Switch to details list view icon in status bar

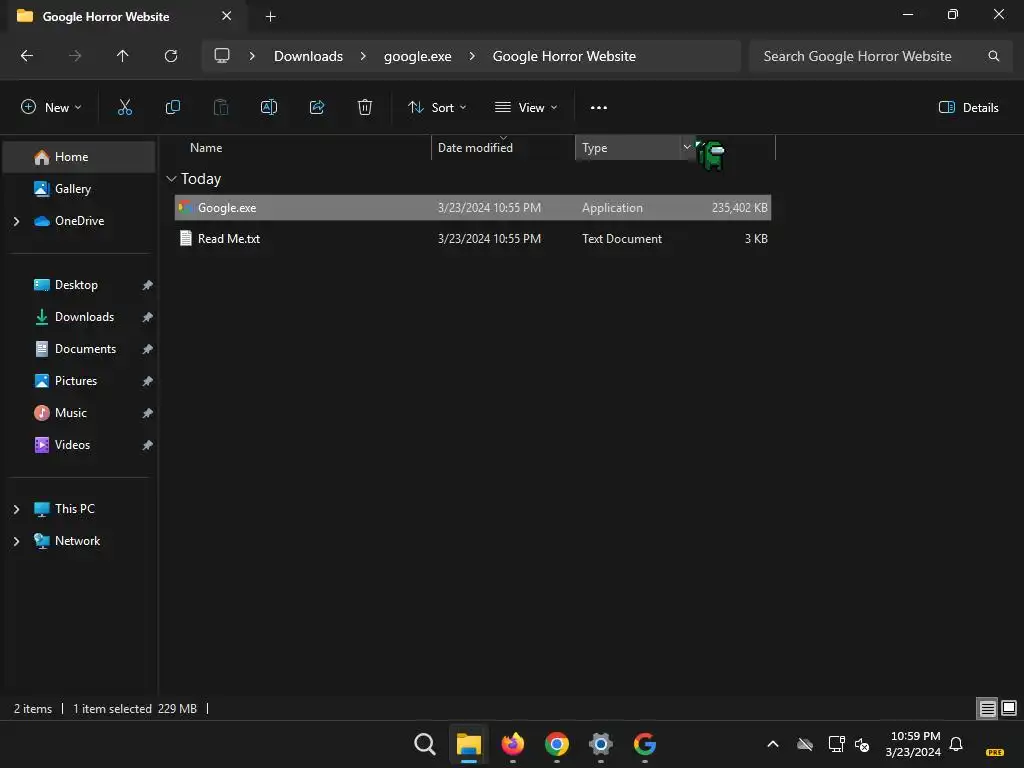(x=987, y=708)
